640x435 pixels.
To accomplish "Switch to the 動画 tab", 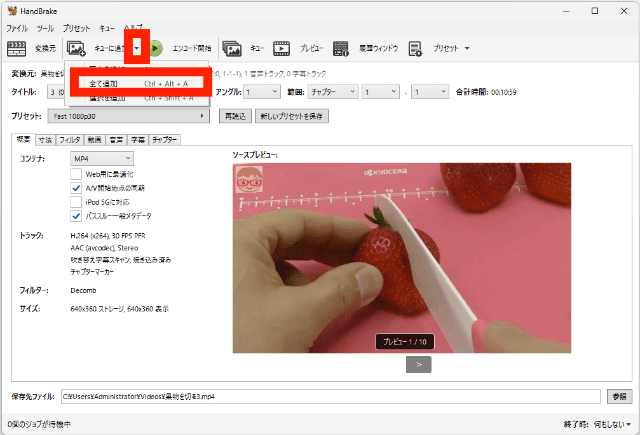I will [94, 140].
